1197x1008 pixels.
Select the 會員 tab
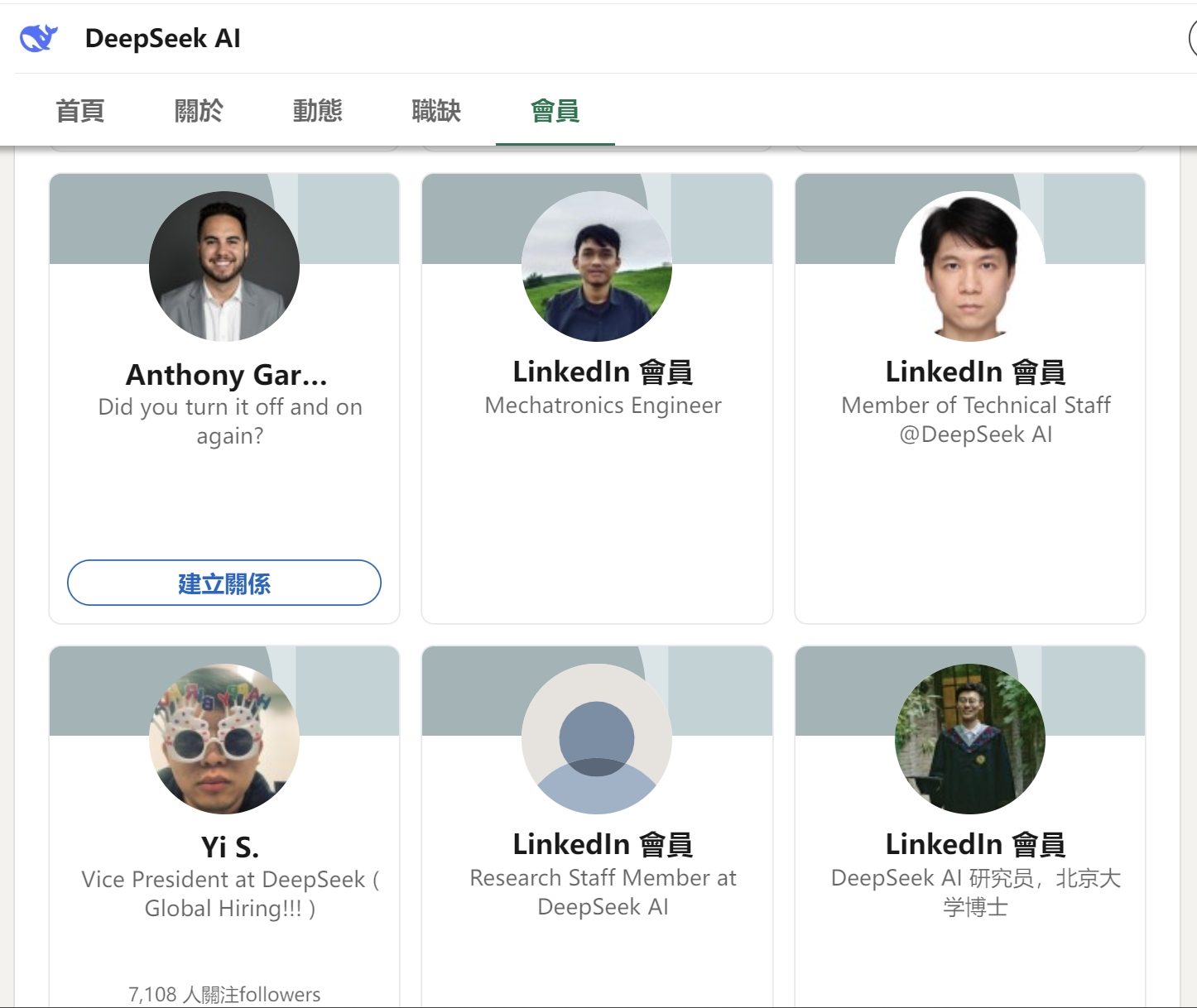tap(555, 111)
